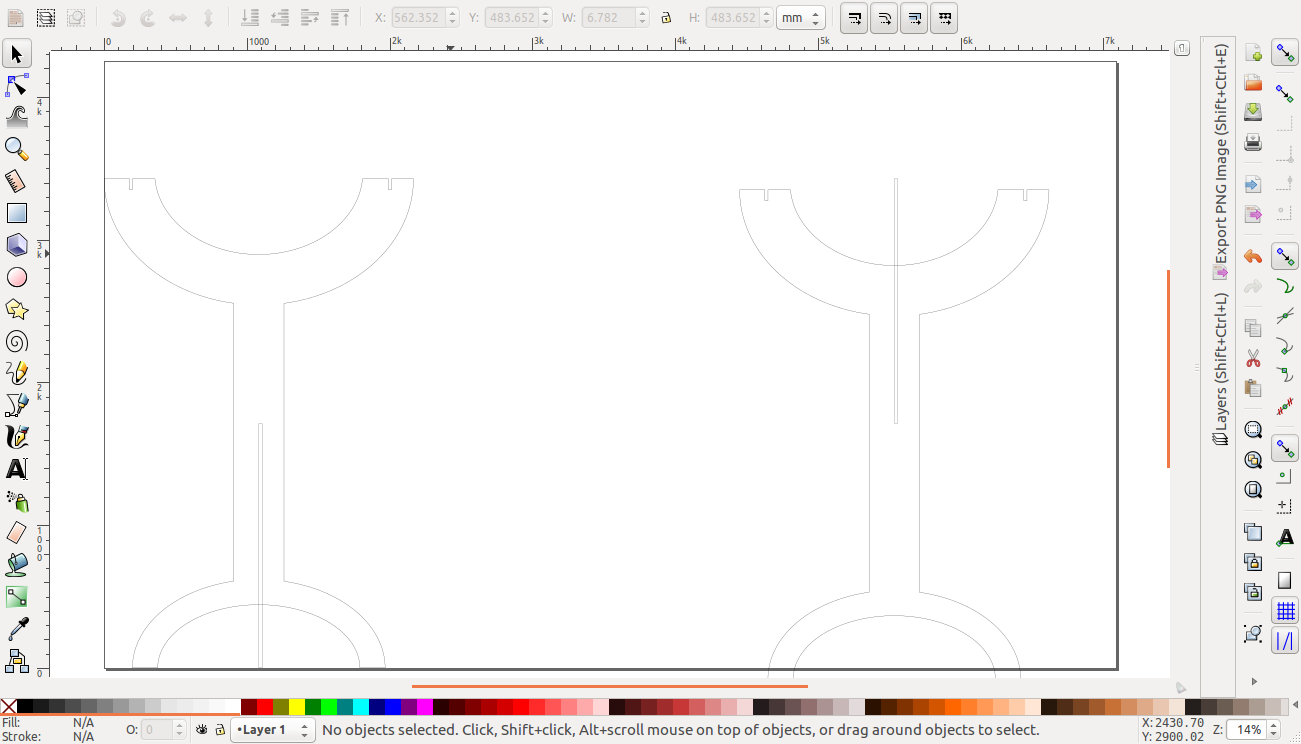Toggle snap to grids
Image resolution: width=1301 pixels, height=744 pixels.
[1285, 612]
